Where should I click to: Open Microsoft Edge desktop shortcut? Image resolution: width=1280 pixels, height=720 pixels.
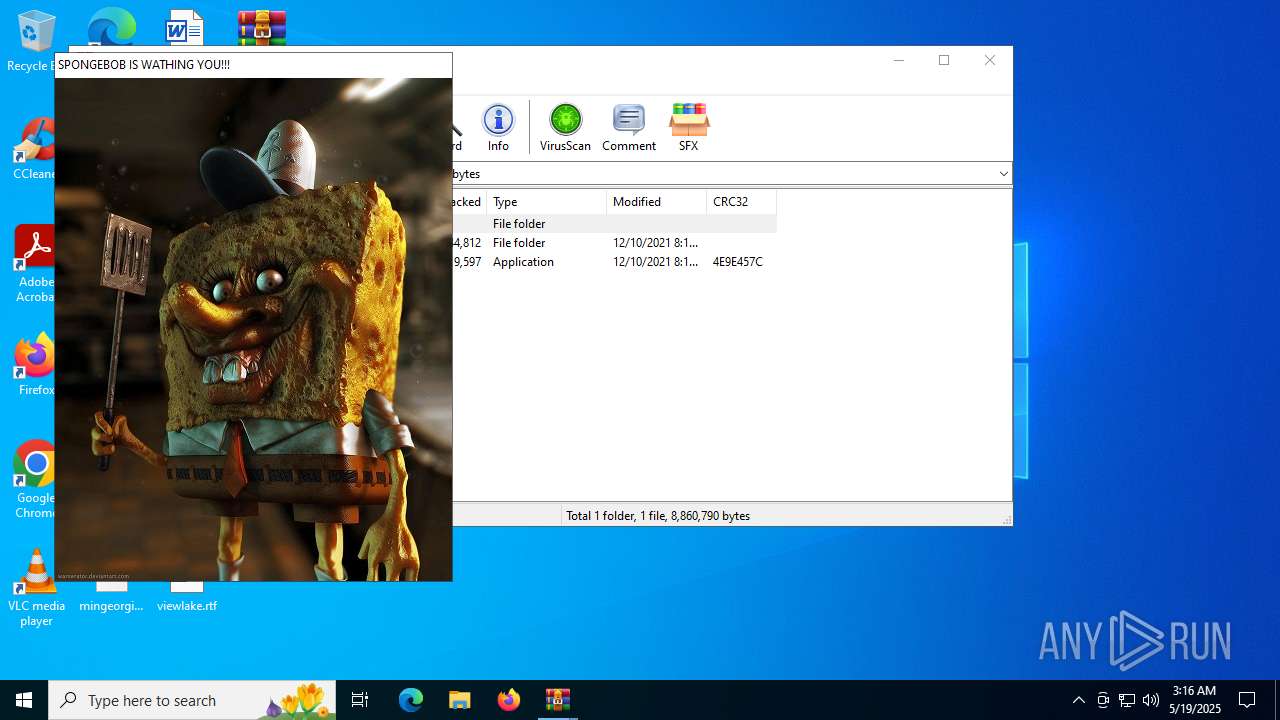click(111, 28)
